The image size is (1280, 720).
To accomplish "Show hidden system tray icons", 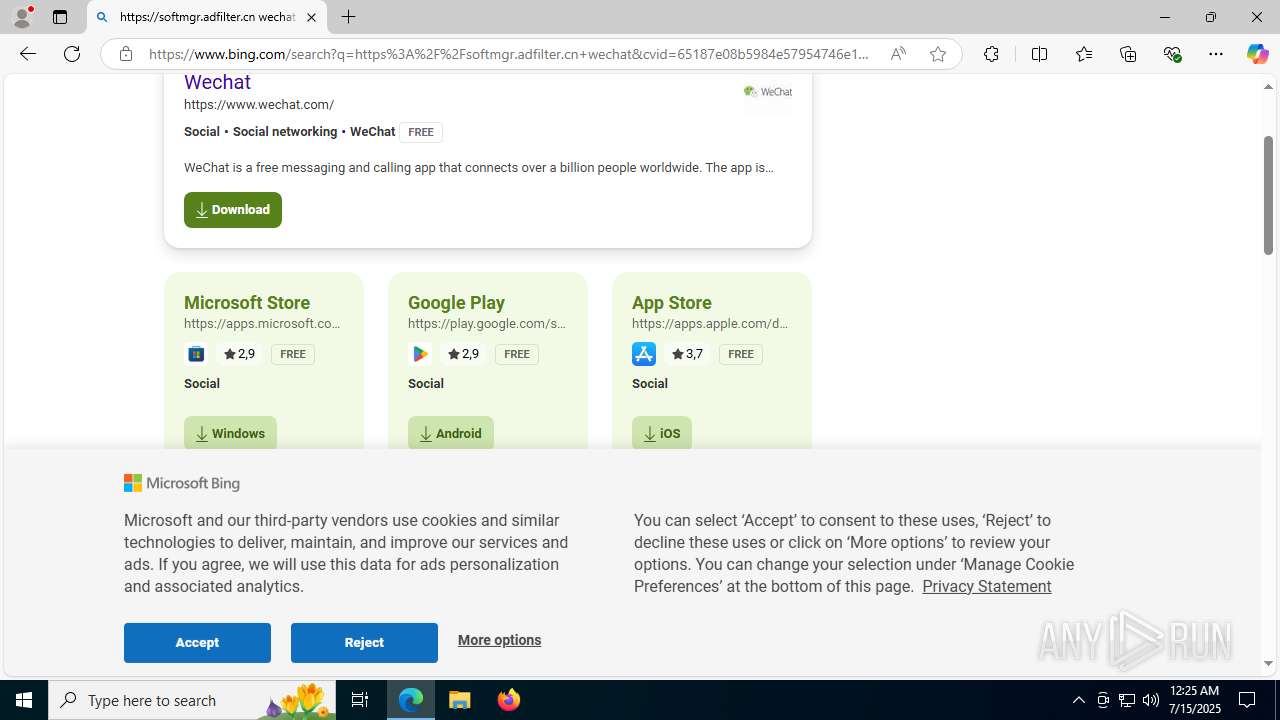I will [x=1078, y=700].
